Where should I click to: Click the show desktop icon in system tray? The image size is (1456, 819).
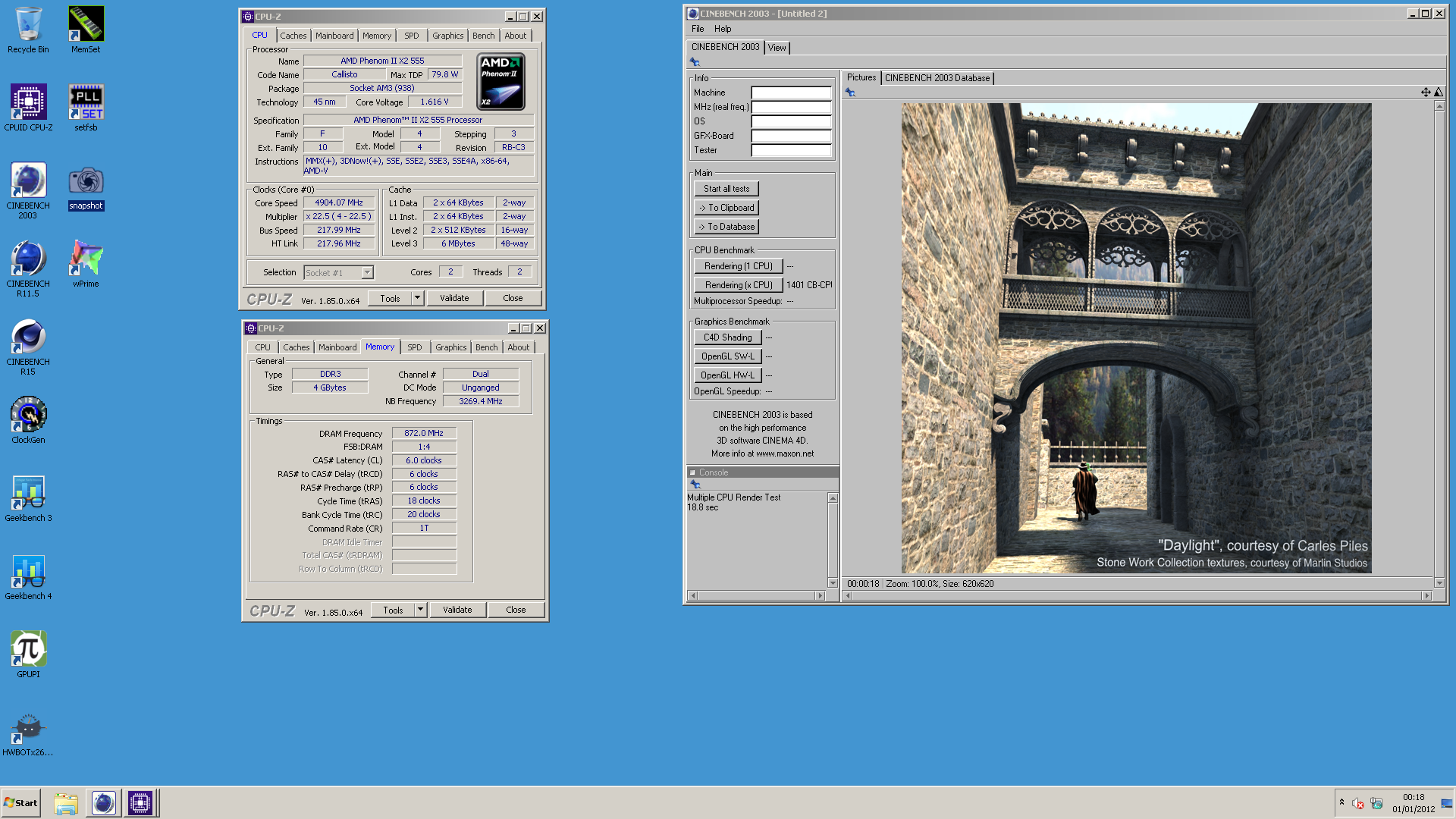coord(1447,803)
